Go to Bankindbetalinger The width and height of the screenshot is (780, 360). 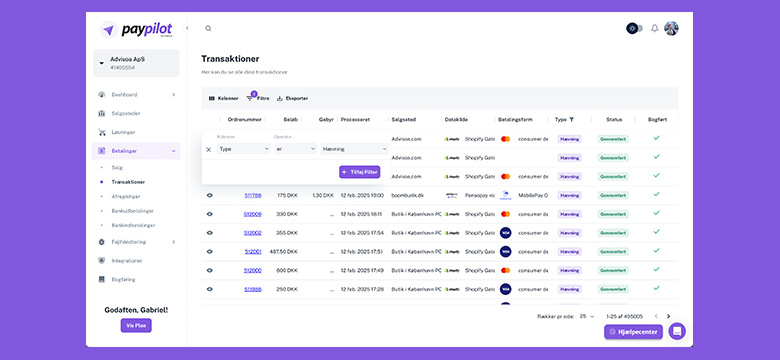(x=133, y=225)
